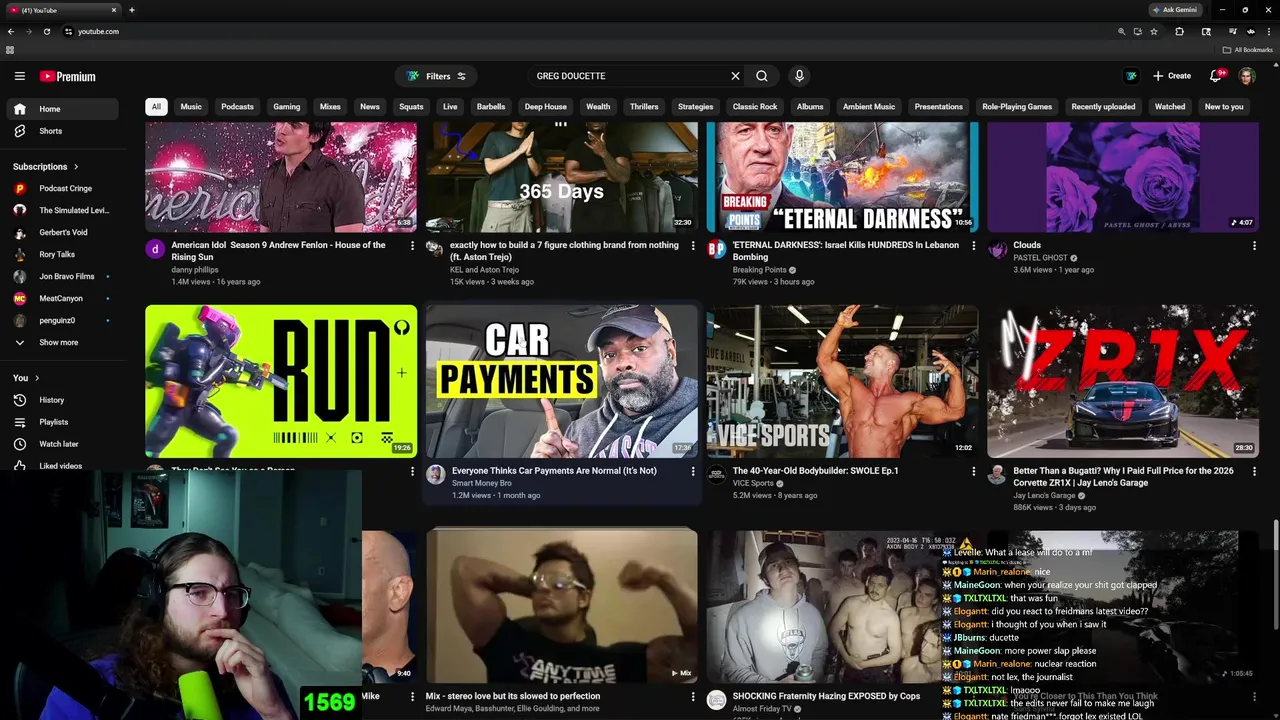Open Gerbert's Void subscription
1280x720 pixels.
(62, 232)
